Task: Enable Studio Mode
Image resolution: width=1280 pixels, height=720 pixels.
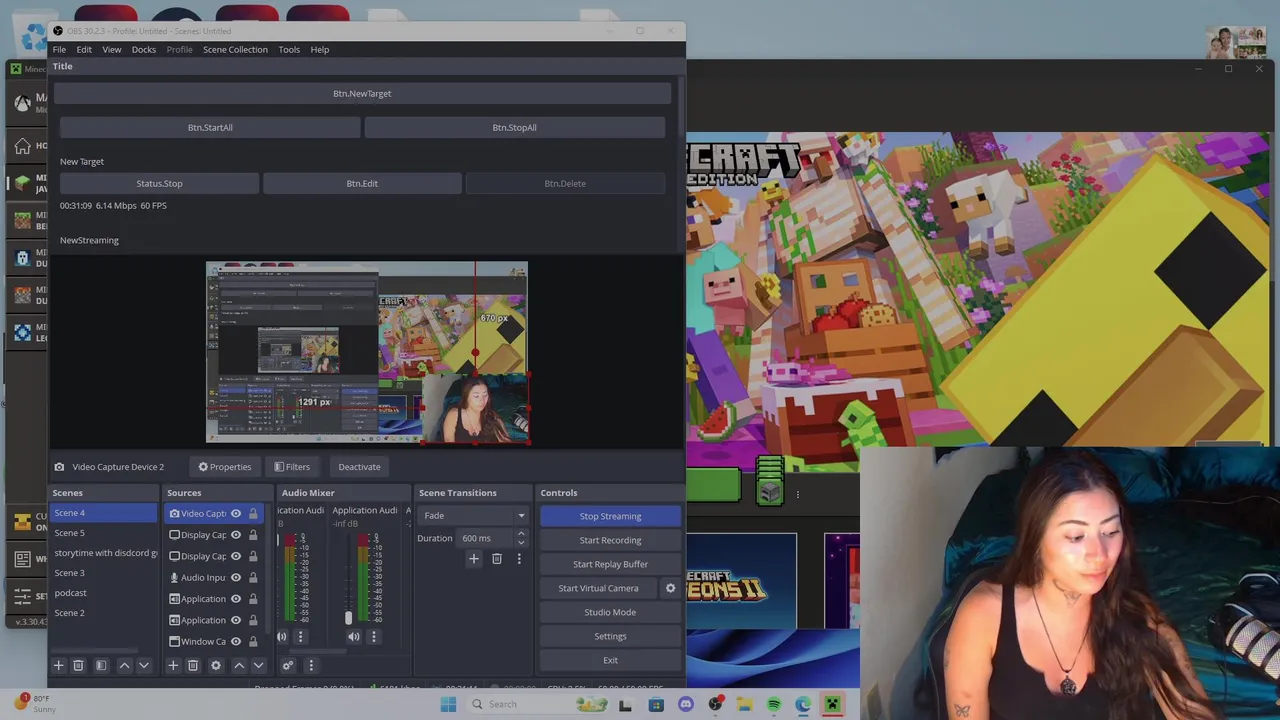Action: (x=610, y=612)
